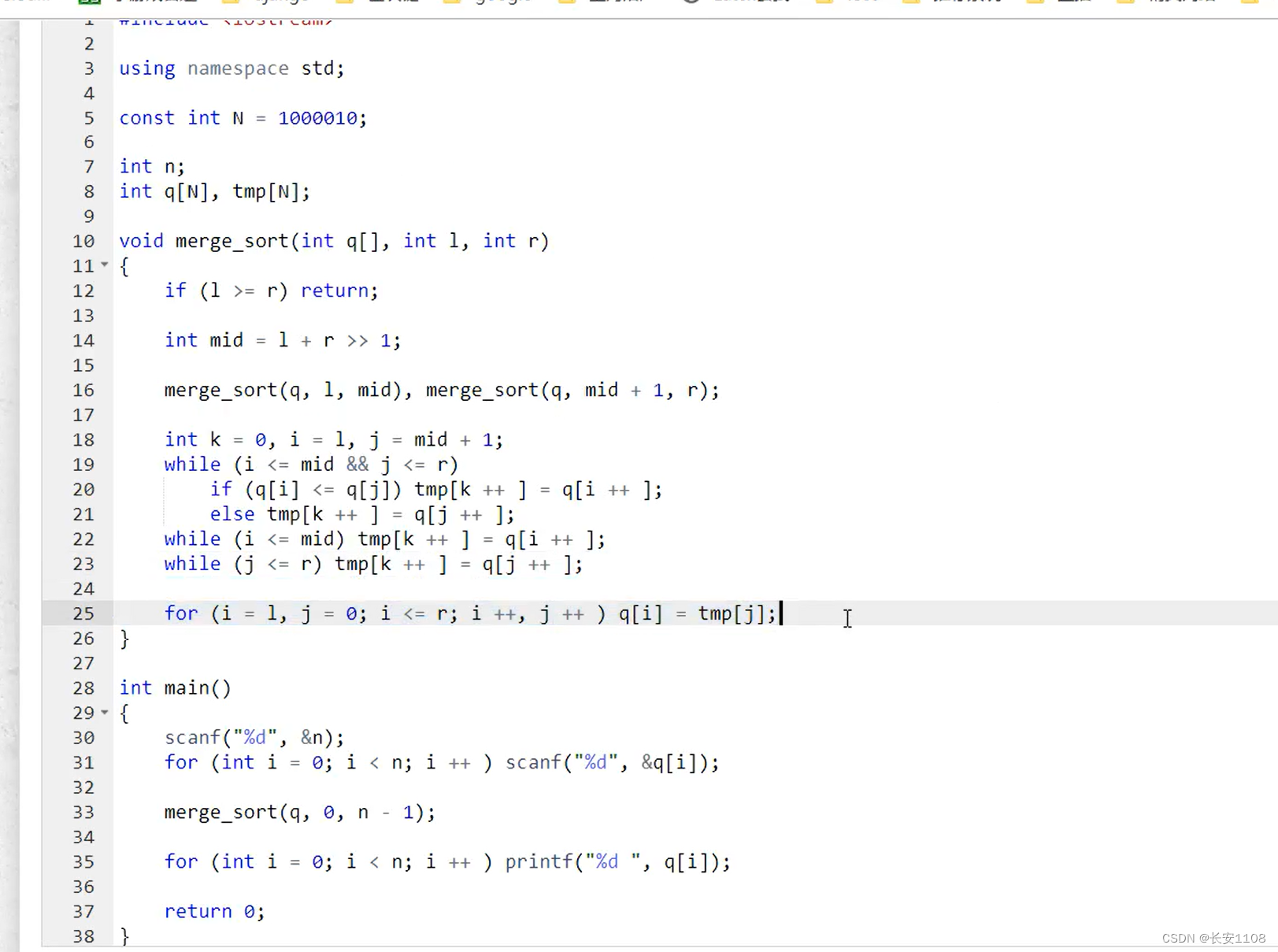Select line number 25 in the gutter
1278x952 pixels.
[83, 613]
